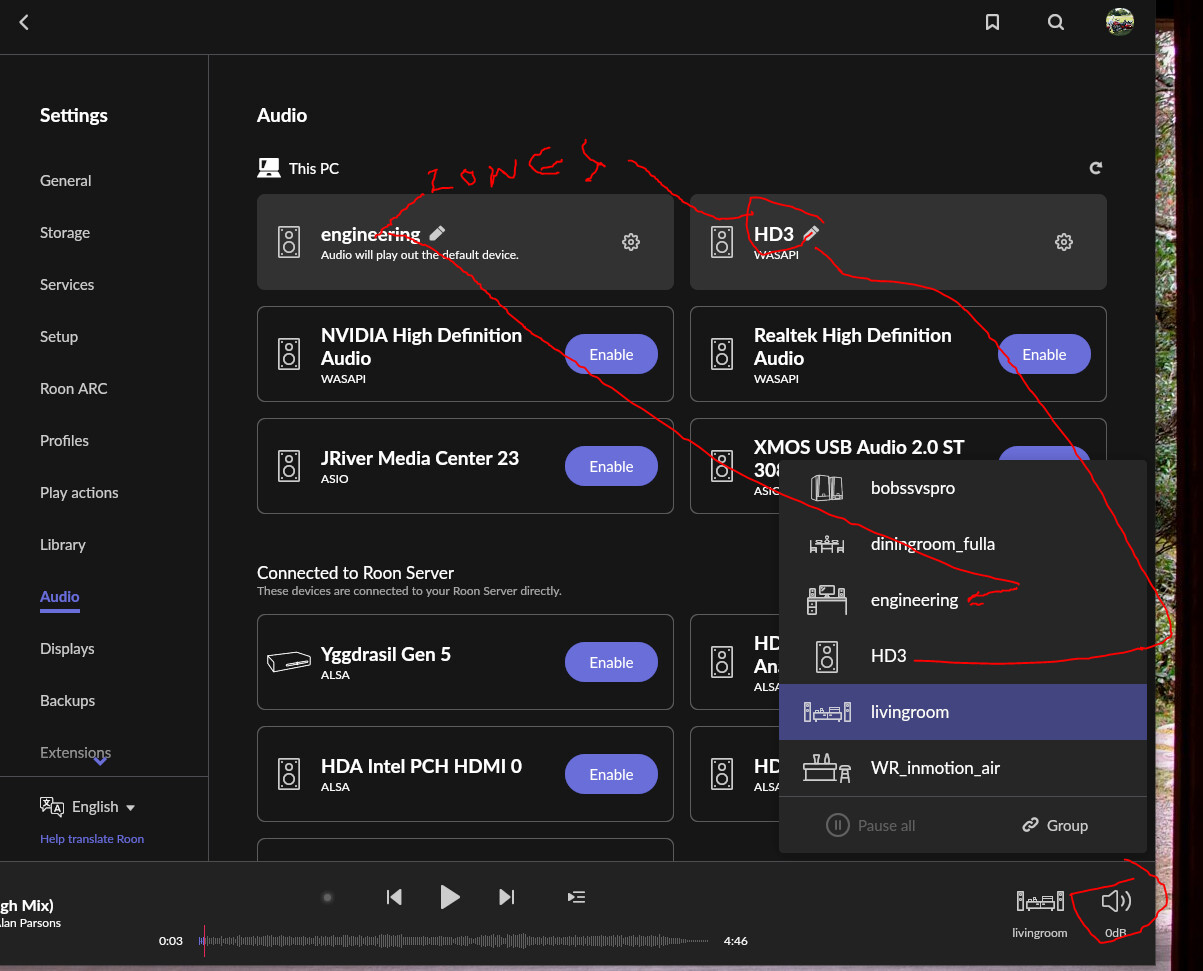Open Setup settings
The width and height of the screenshot is (1203, 971).
tap(59, 337)
